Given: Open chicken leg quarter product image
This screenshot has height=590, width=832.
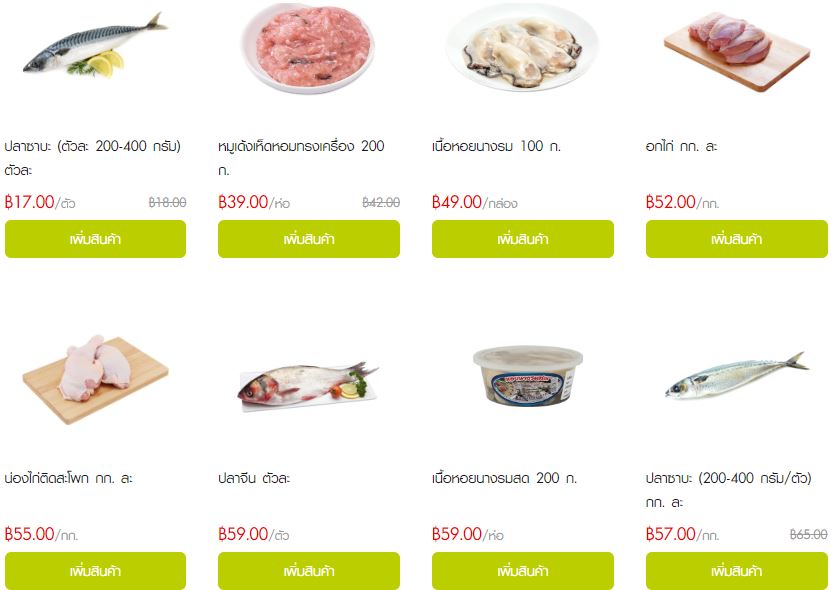Looking at the screenshot, I should pyautogui.click(x=96, y=379).
